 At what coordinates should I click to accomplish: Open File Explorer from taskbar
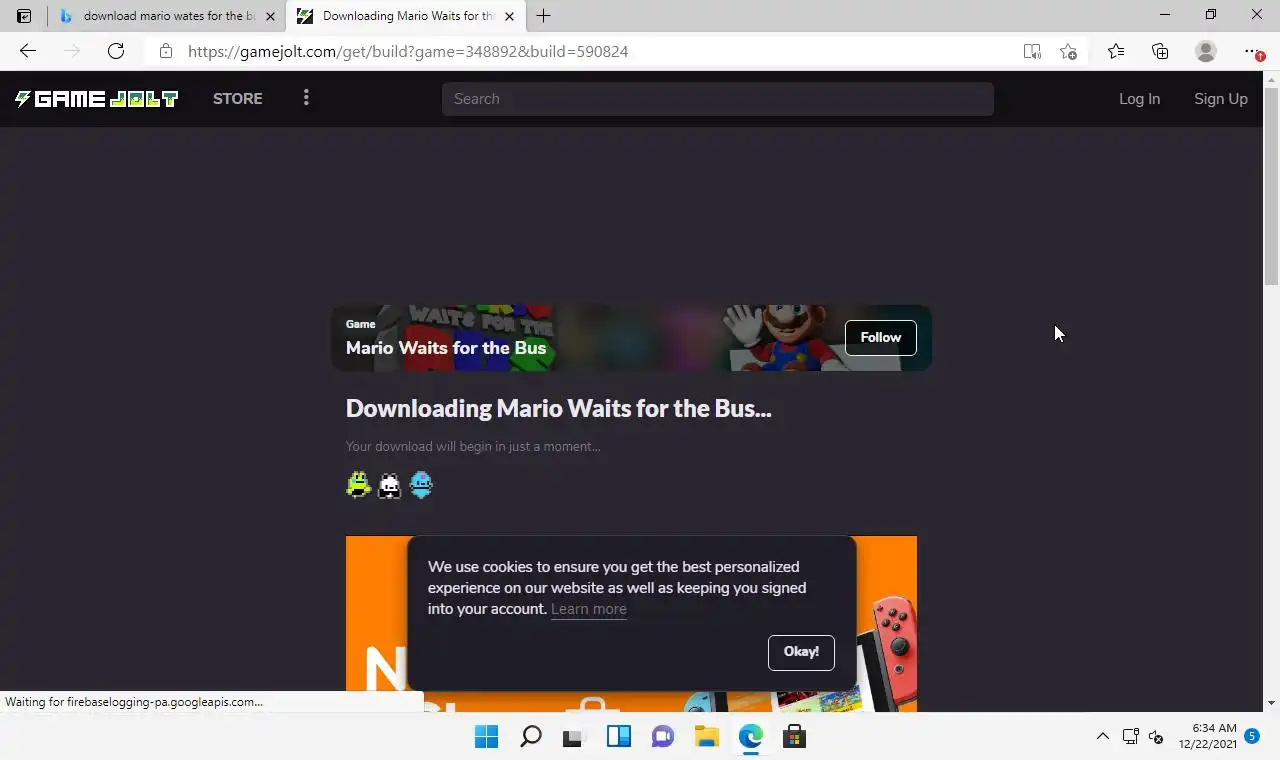coord(706,737)
